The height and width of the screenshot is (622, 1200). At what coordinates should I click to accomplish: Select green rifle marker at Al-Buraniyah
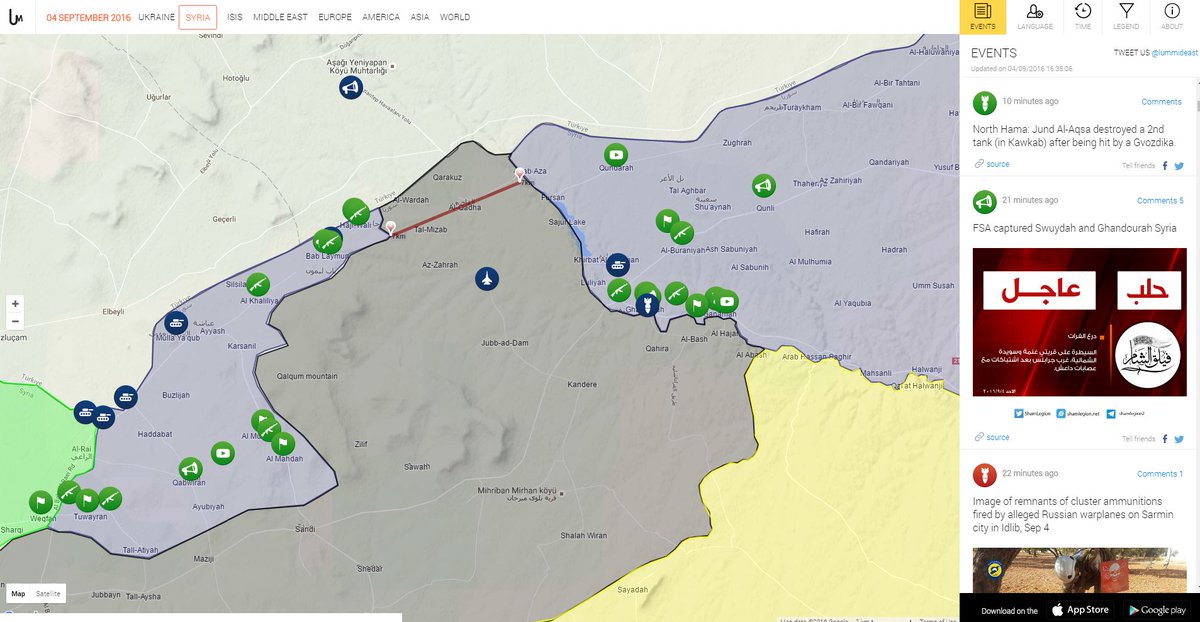(682, 233)
